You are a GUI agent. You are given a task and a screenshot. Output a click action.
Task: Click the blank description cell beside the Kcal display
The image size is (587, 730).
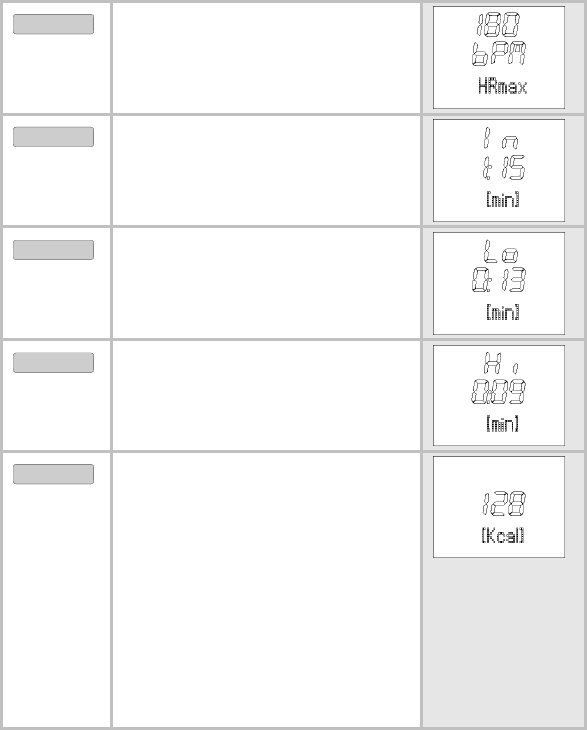pyautogui.click(x=266, y=589)
